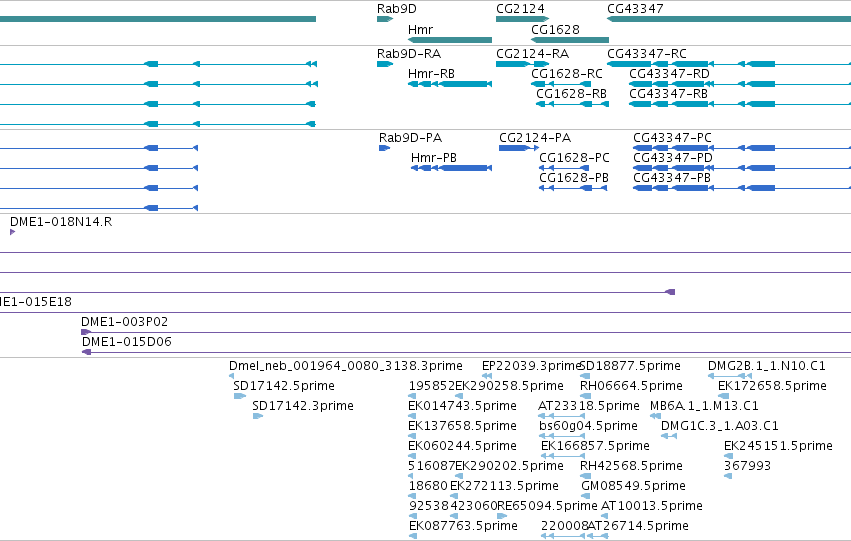This screenshot has height=541, width=851.
Task: Select the DMG1C.3_1.A03.C1 label
Action: 720,426
